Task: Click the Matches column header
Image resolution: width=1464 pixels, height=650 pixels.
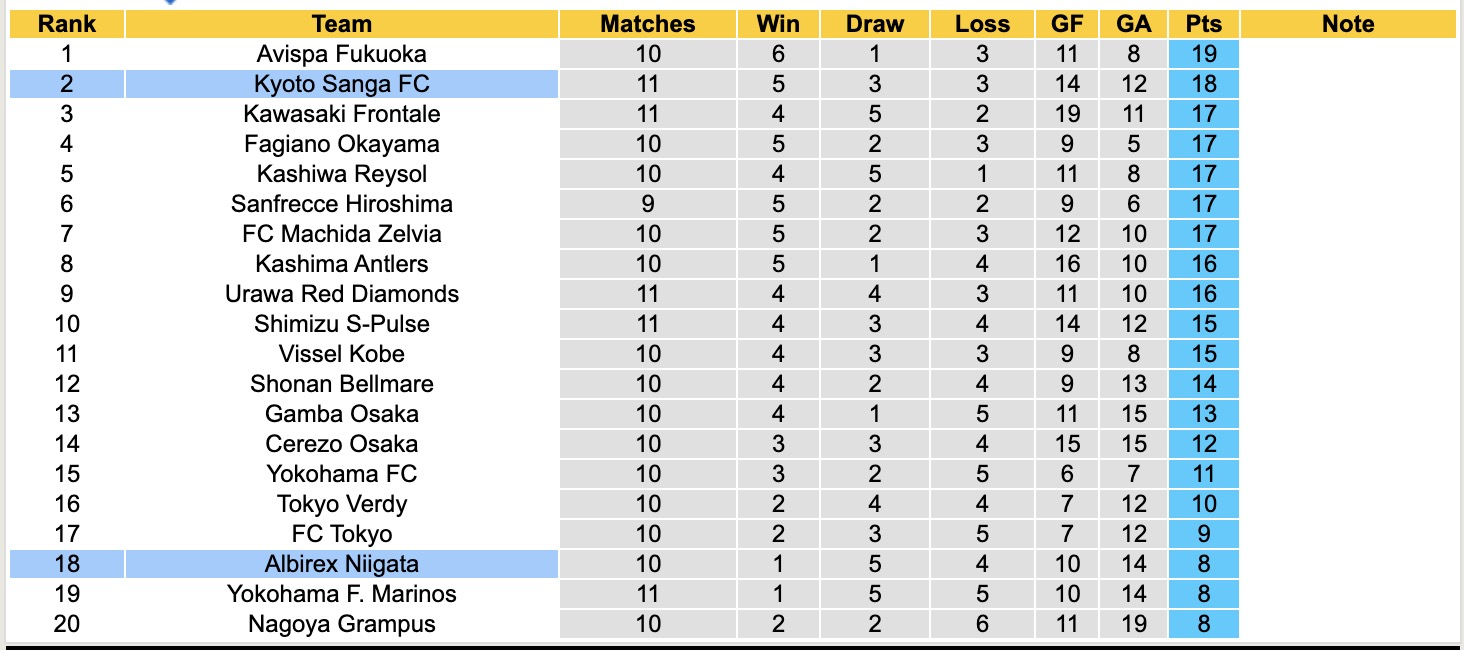Action: [647, 24]
